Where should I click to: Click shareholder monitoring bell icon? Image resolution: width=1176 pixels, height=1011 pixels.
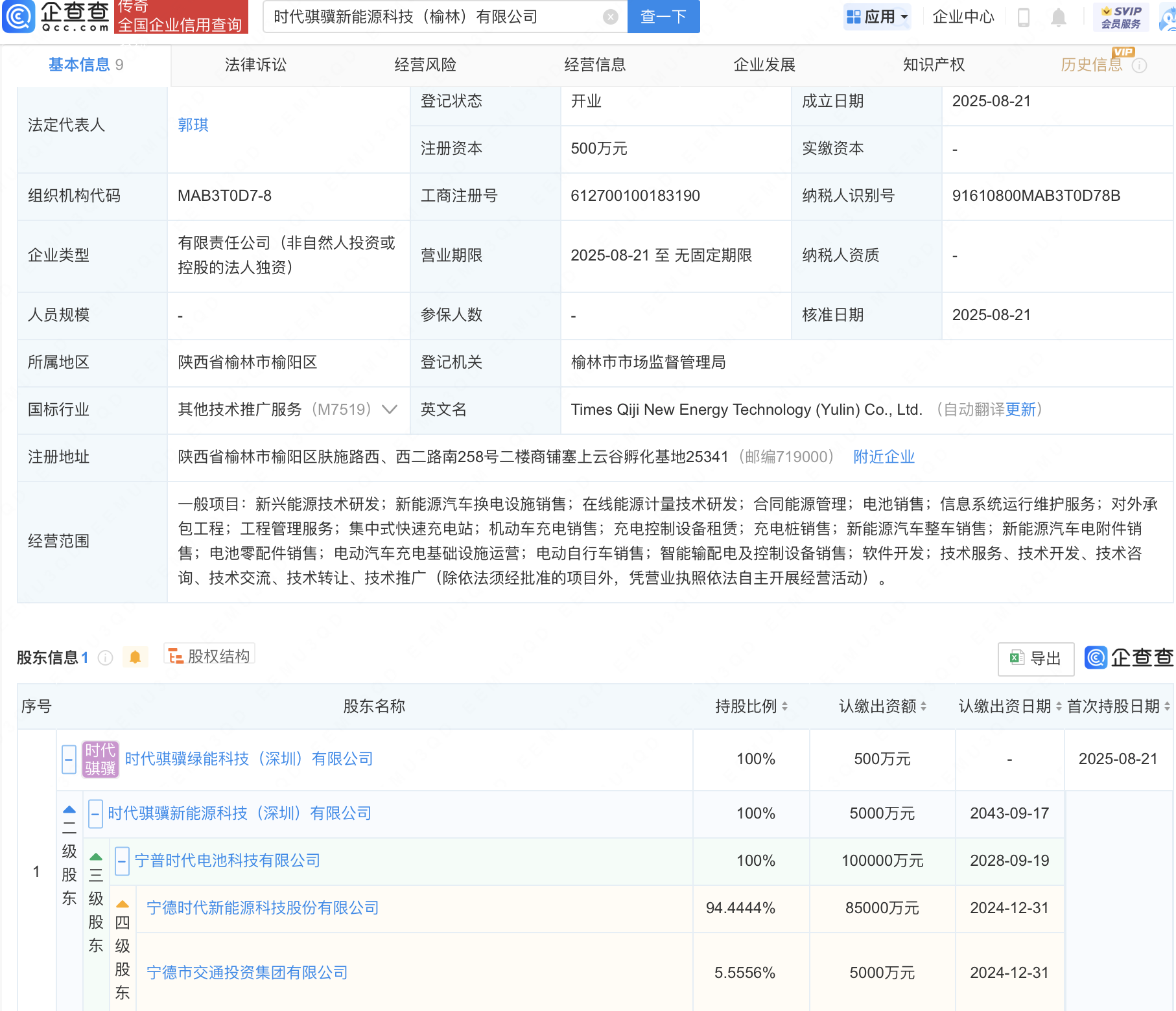135,658
